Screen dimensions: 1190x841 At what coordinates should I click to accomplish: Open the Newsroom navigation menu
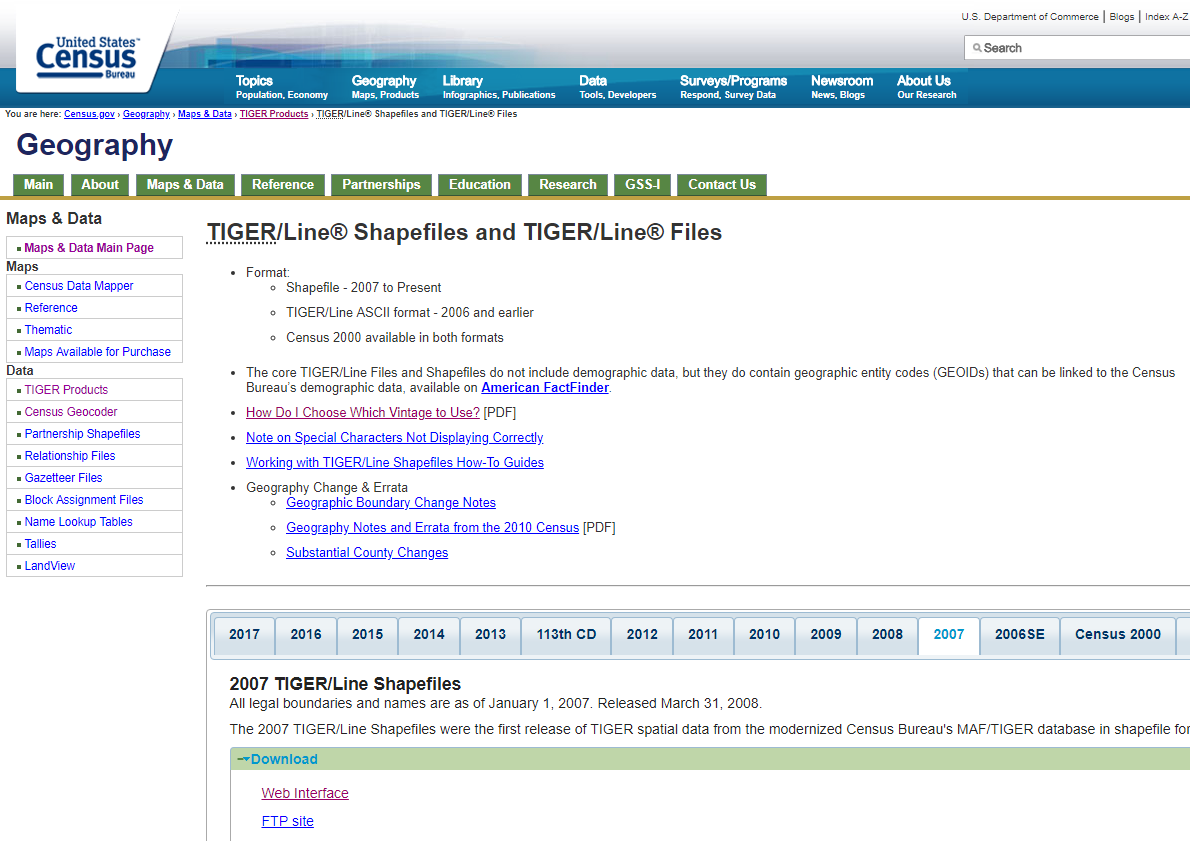pos(842,87)
